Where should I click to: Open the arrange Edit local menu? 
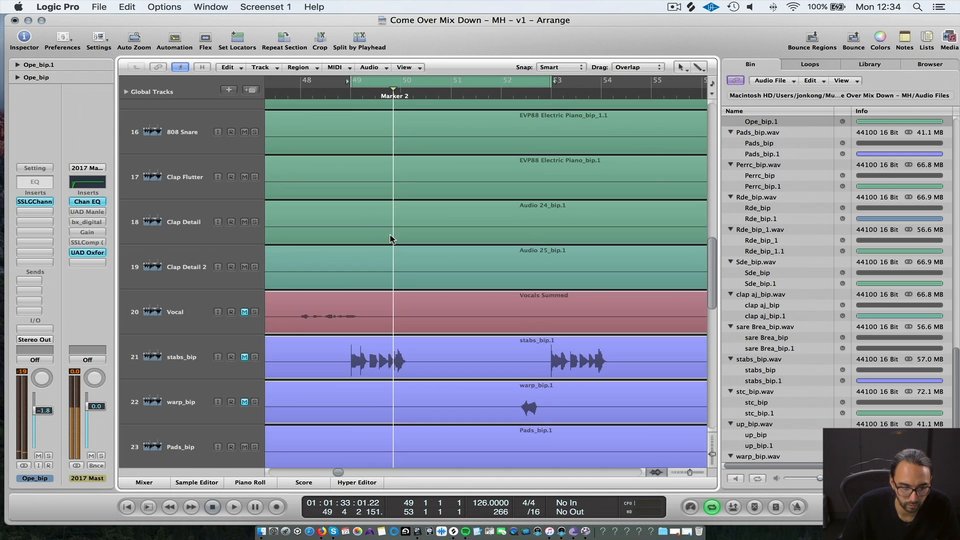231,67
